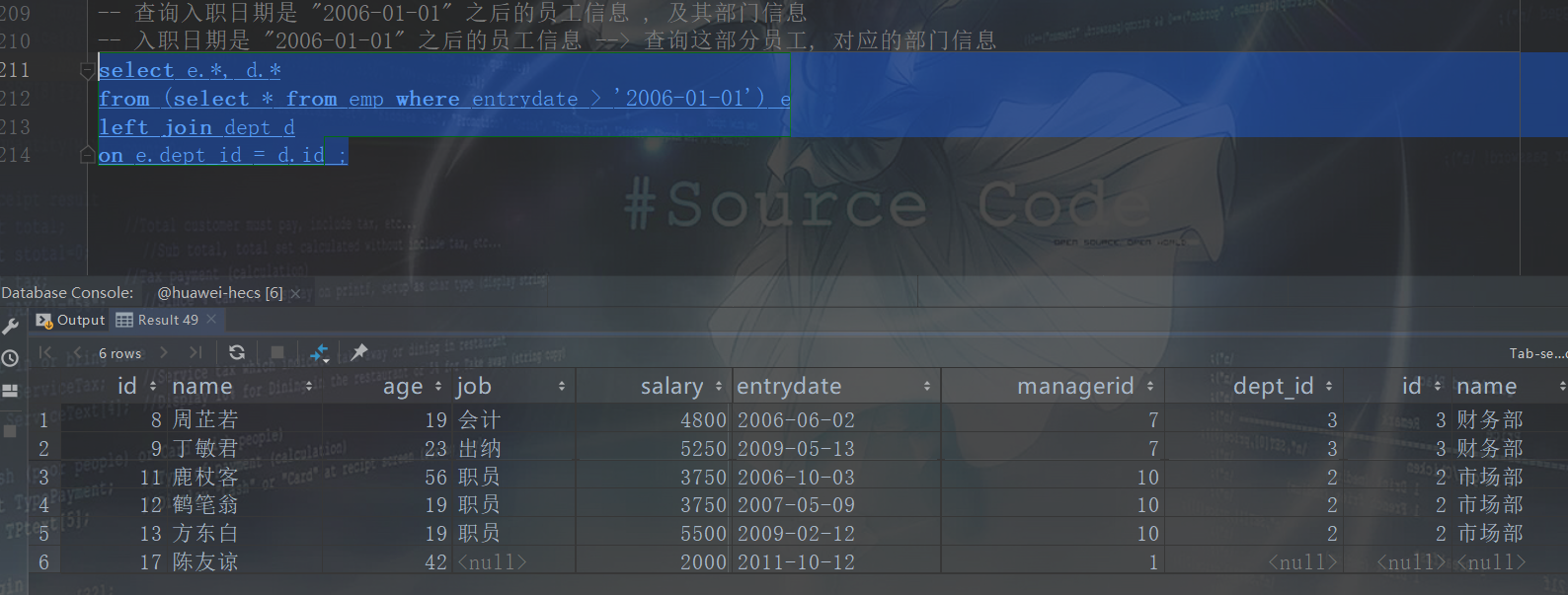Viewport: 1568px width, 595px height.
Task: Select row number 3 in results
Action: coord(43,478)
